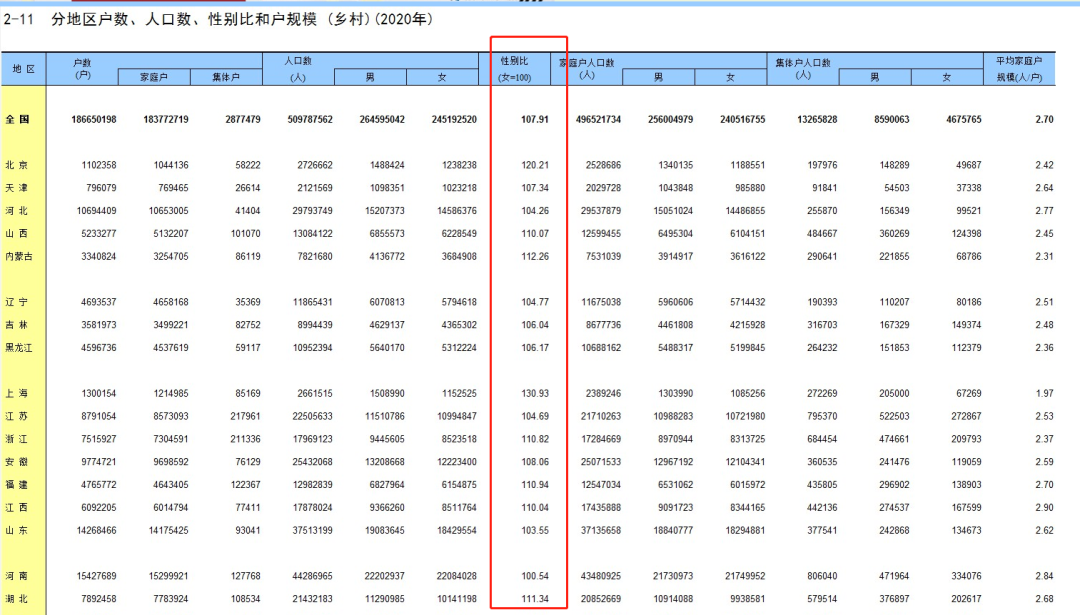
Task: Click Shandong households cell 14268466
Action: tap(96, 530)
